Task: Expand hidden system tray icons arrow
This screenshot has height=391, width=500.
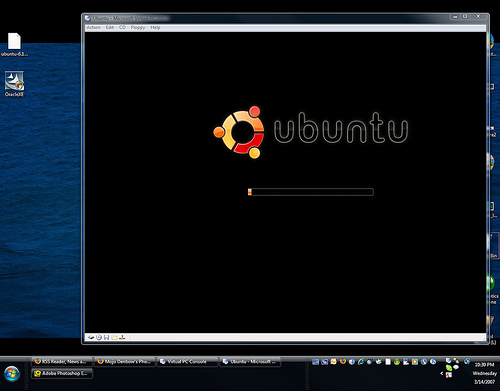Action: (442, 373)
